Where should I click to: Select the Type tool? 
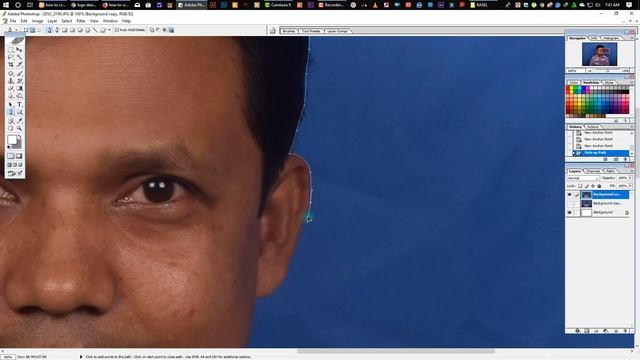pyautogui.click(x=20, y=104)
